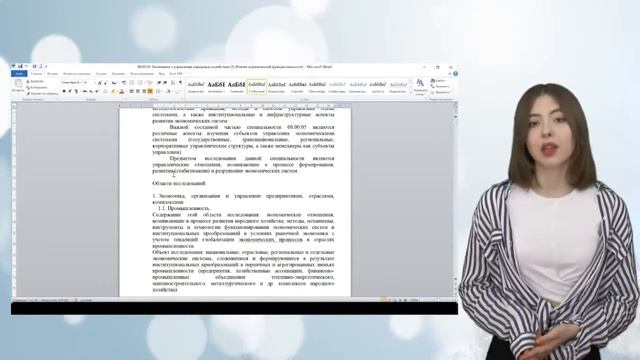Show or hide paragraph marks (¶)

point(180,83)
